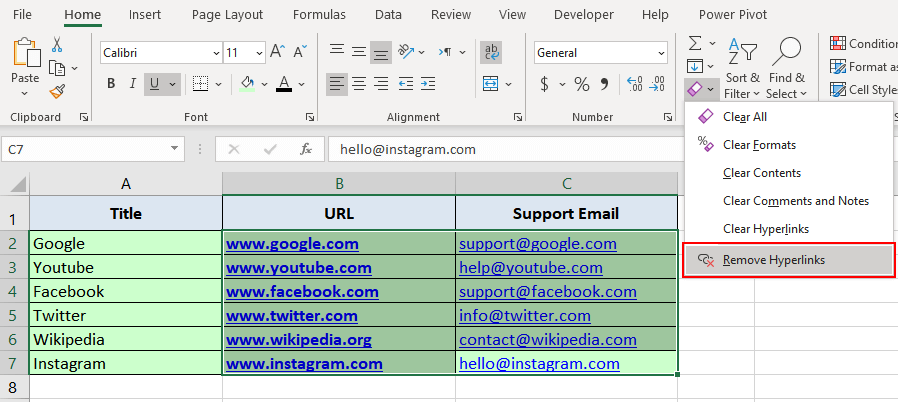The height and width of the screenshot is (402, 898).
Task: Switch to the Page Layout tab
Action: pos(227,14)
